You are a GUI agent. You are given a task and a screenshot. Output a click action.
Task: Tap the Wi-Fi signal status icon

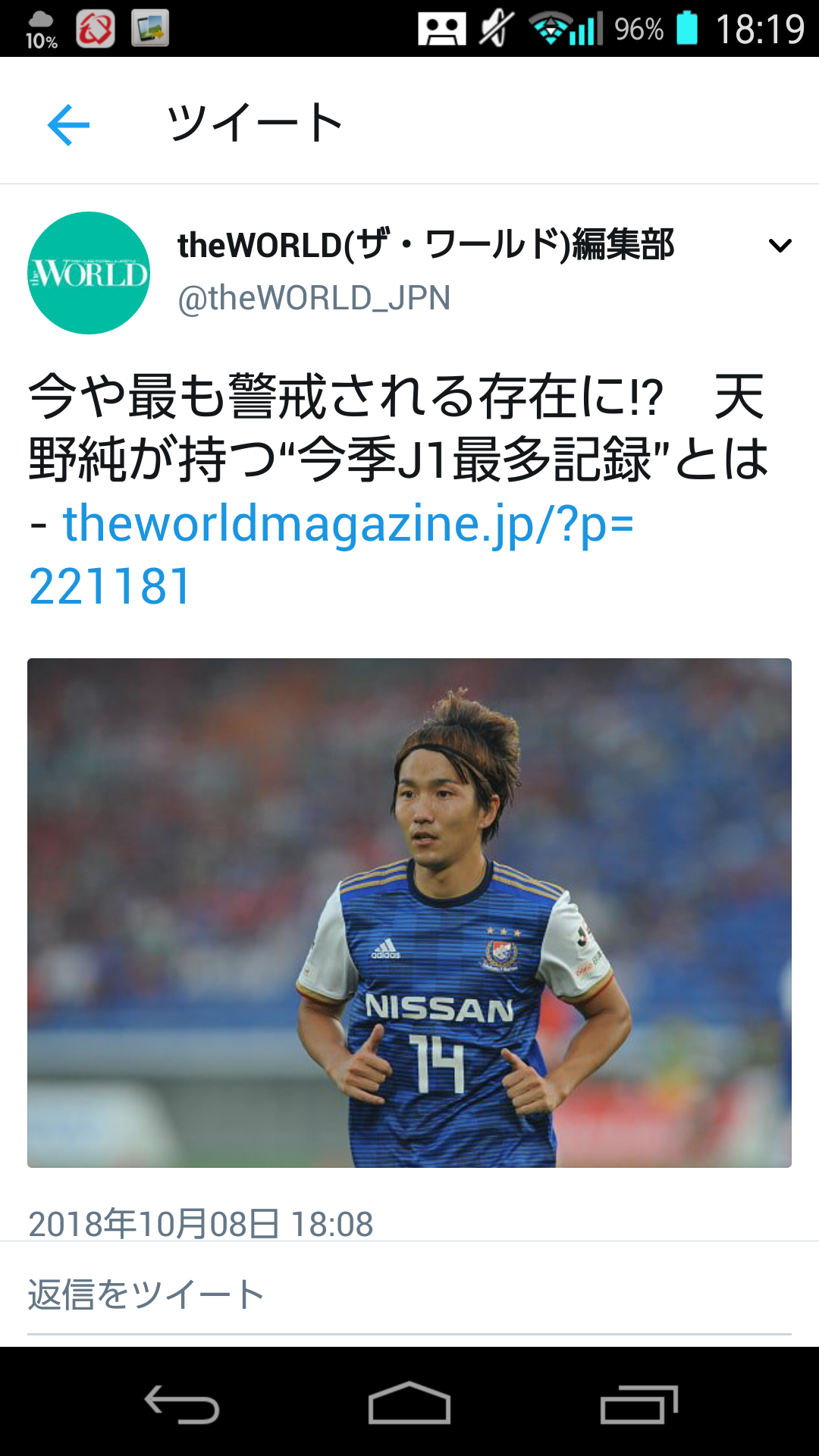(x=551, y=29)
